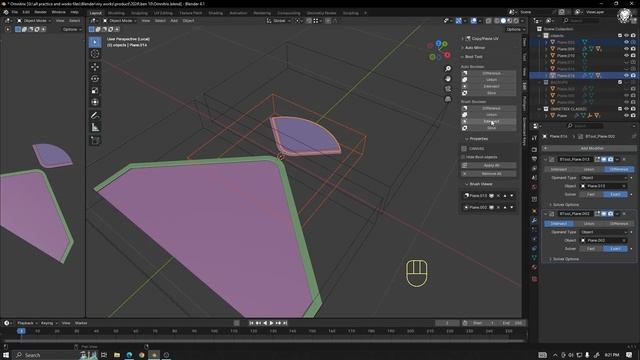
Task: Toggle the camera view icon
Action: 448,89
